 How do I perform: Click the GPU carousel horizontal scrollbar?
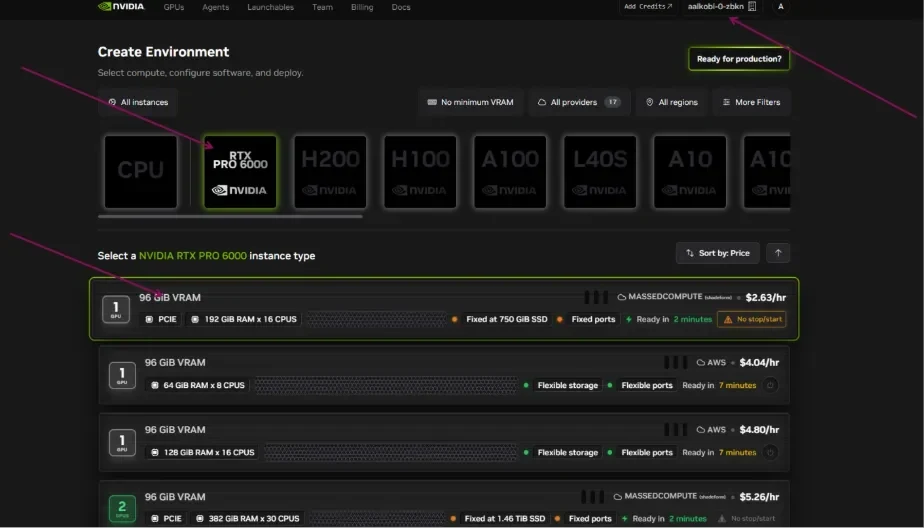(230, 217)
